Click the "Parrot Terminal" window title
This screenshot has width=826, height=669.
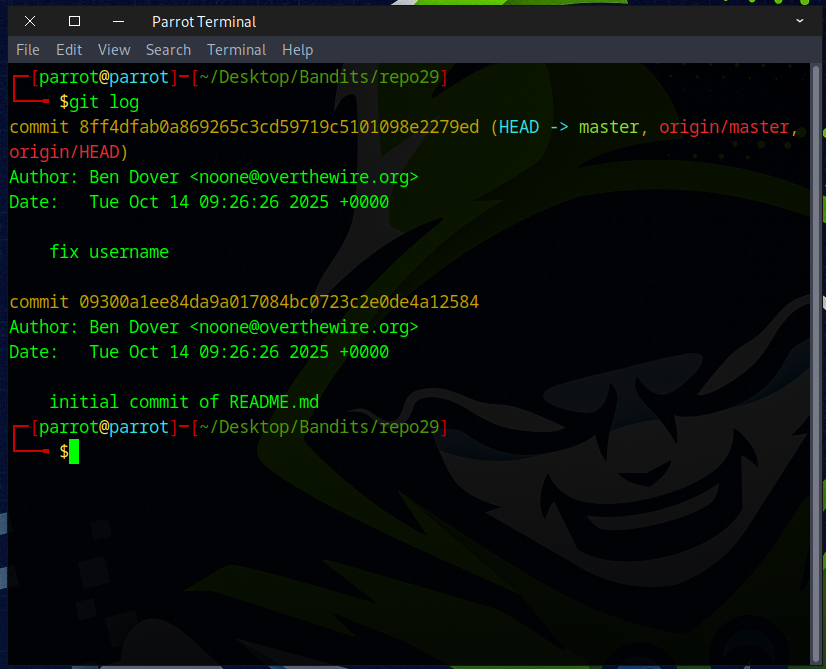click(x=204, y=21)
